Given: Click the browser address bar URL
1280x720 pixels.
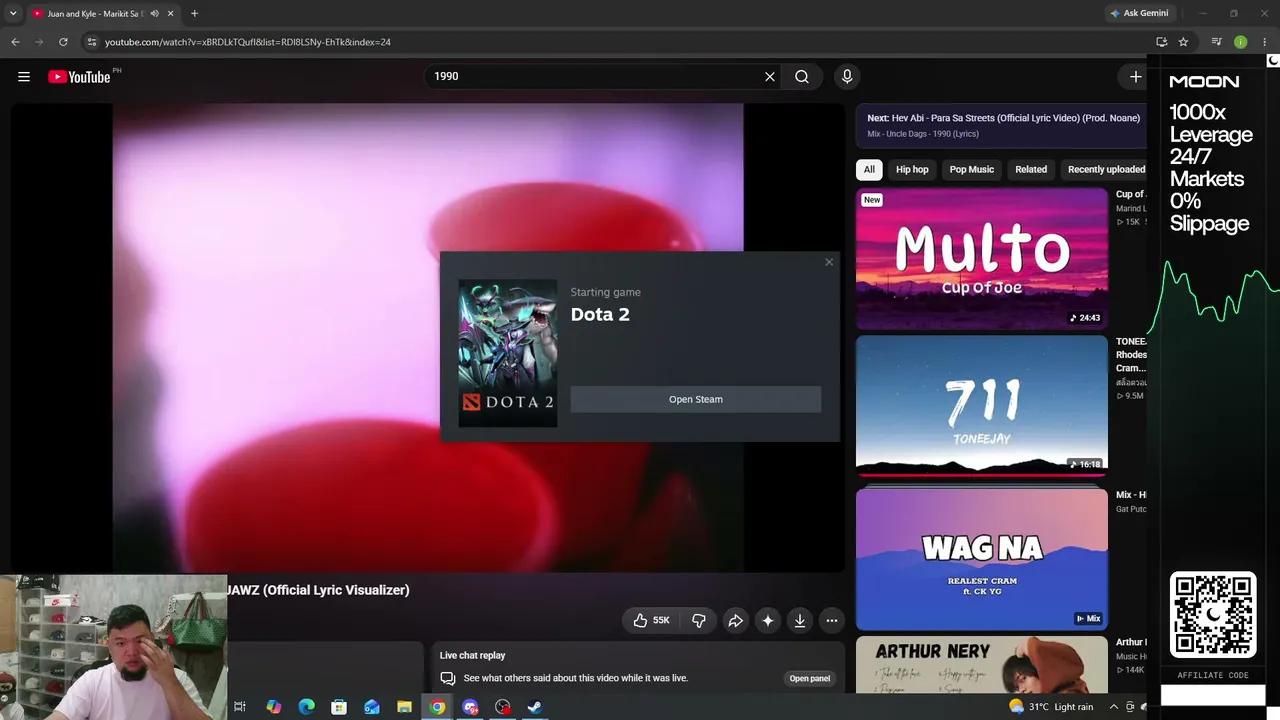Looking at the screenshot, I should (x=248, y=42).
